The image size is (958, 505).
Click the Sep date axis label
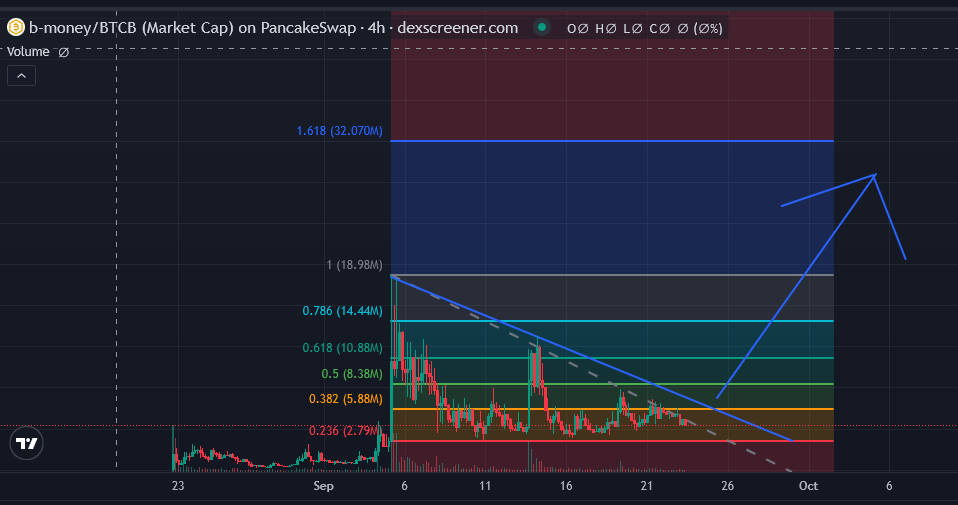(323, 486)
